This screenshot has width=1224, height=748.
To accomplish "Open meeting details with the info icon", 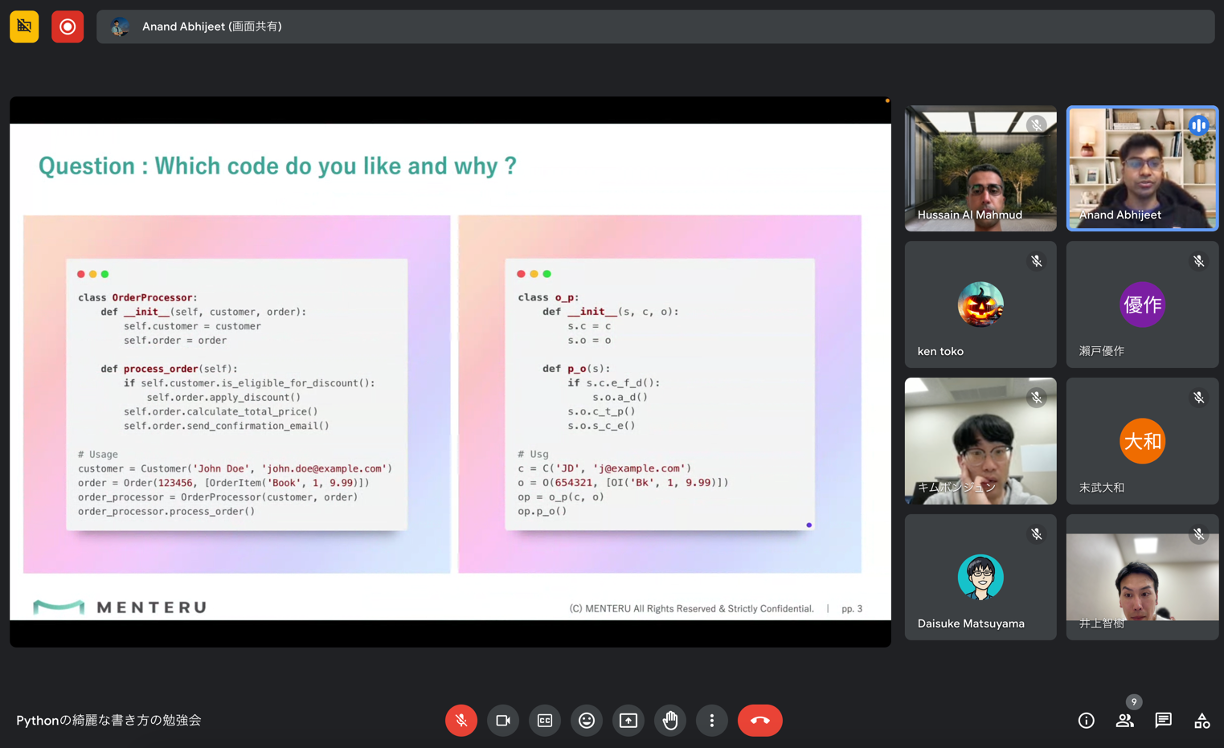I will [x=1086, y=720].
